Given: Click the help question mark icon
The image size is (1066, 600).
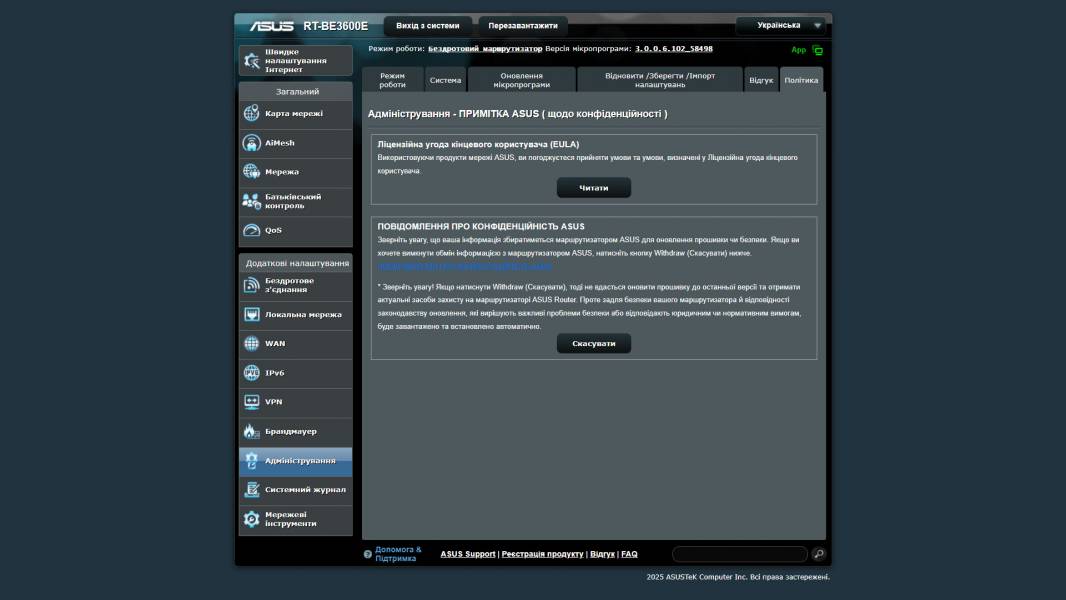Looking at the screenshot, I should tap(368, 554).
